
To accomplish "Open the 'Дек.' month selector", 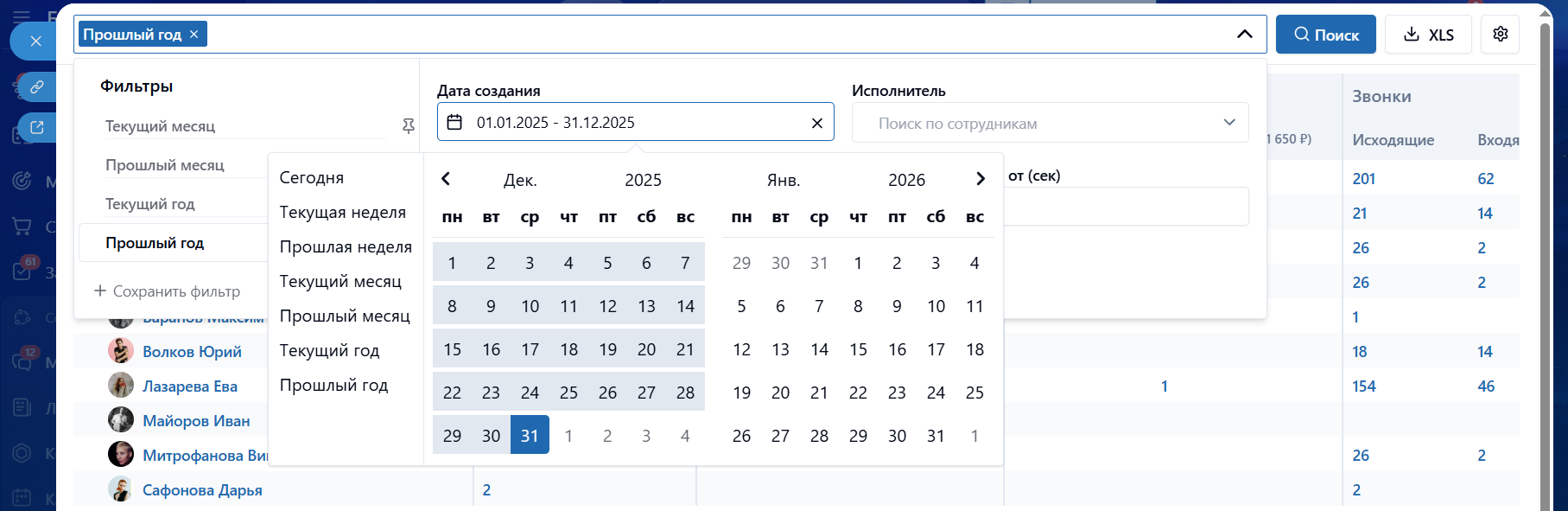I will point(520,180).
